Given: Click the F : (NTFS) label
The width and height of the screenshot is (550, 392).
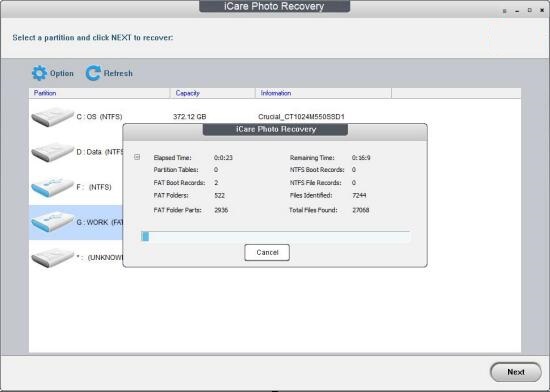Looking at the screenshot, I should pyautogui.click(x=94, y=187).
